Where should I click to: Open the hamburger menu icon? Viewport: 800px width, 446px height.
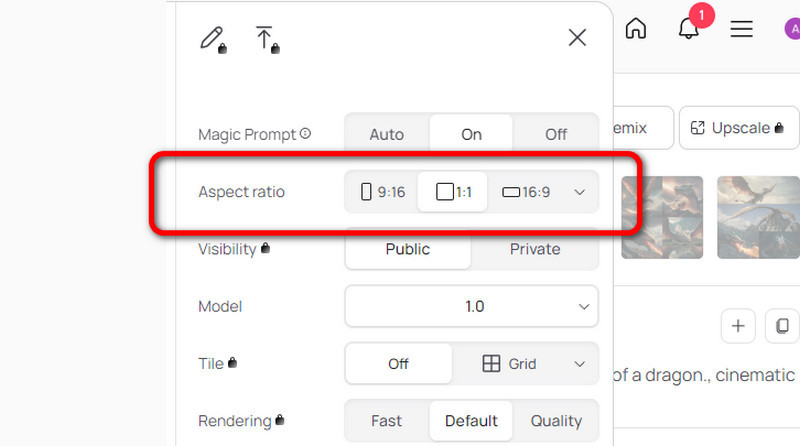coord(741,29)
